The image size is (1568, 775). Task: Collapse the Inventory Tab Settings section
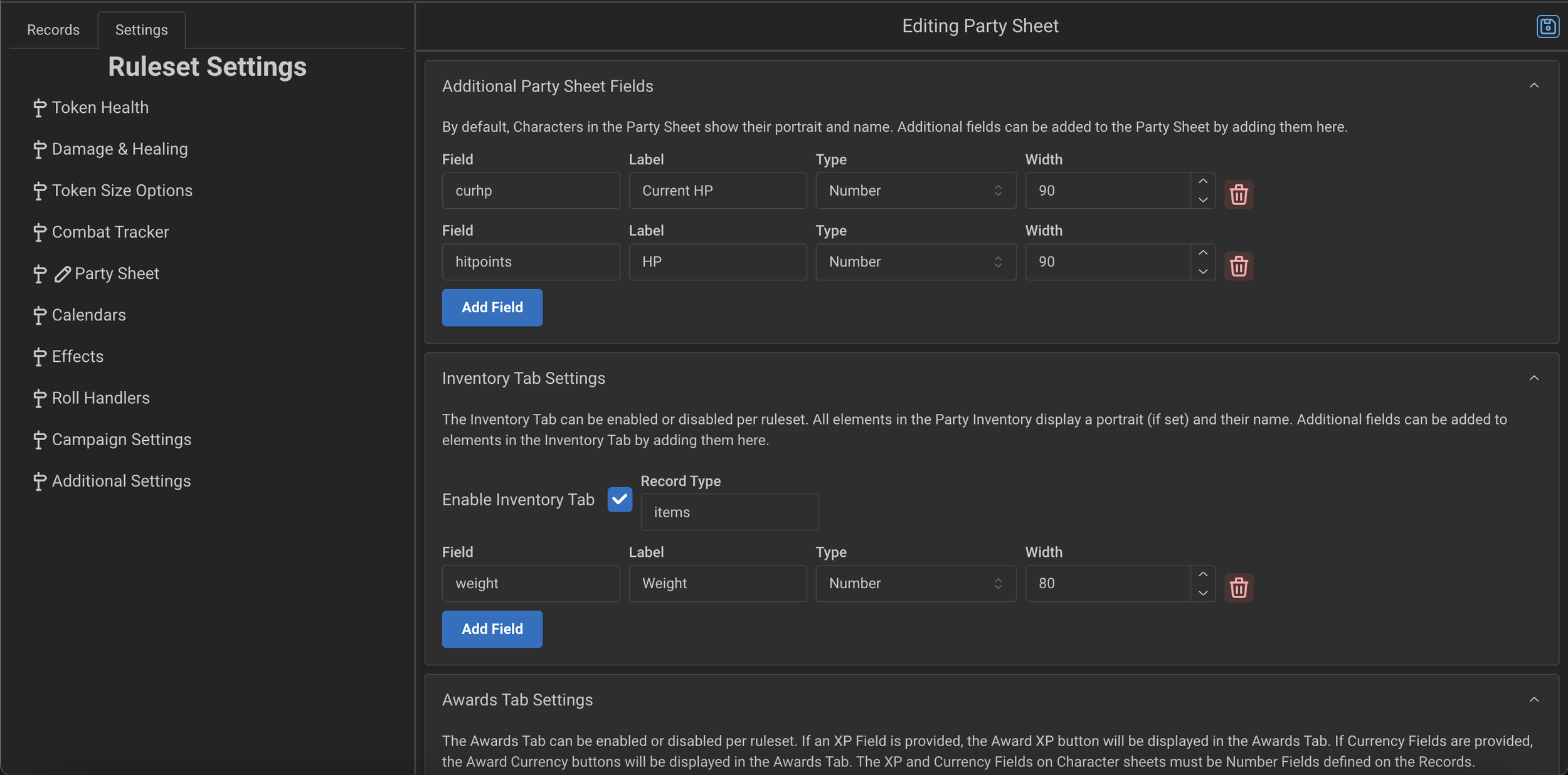1534,378
